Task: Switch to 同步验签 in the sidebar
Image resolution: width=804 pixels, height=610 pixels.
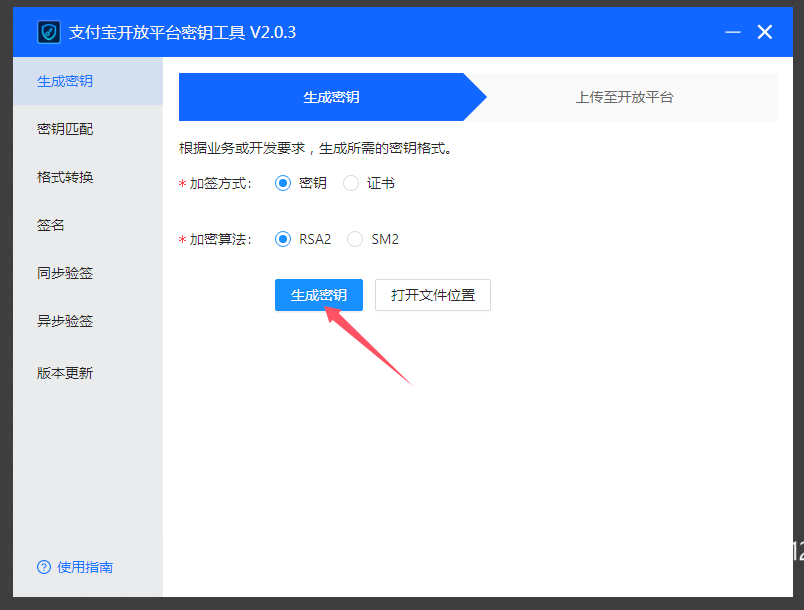Action: [x=65, y=273]
